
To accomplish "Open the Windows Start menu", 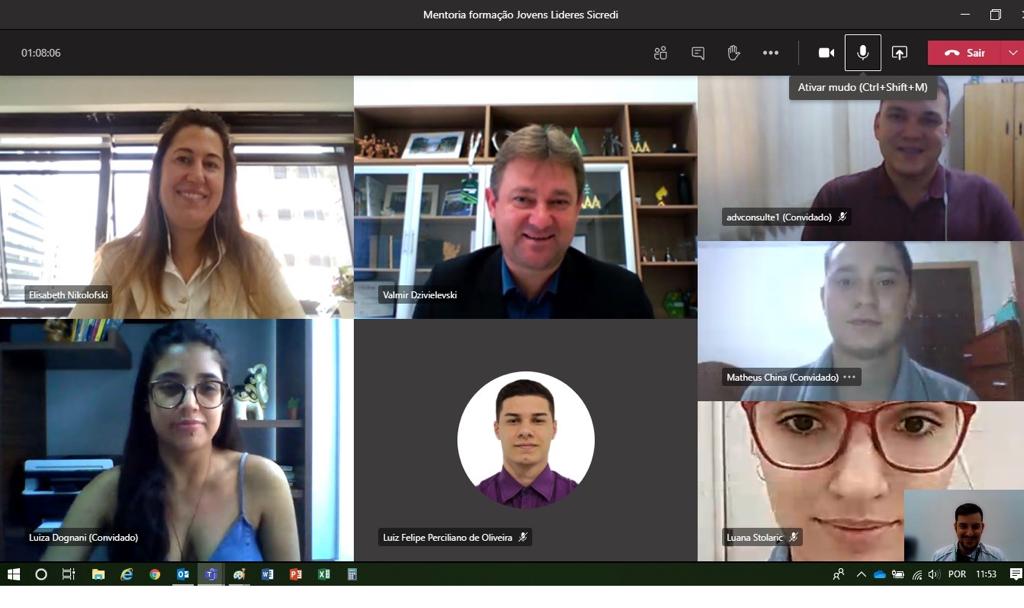I will [14, 574].
